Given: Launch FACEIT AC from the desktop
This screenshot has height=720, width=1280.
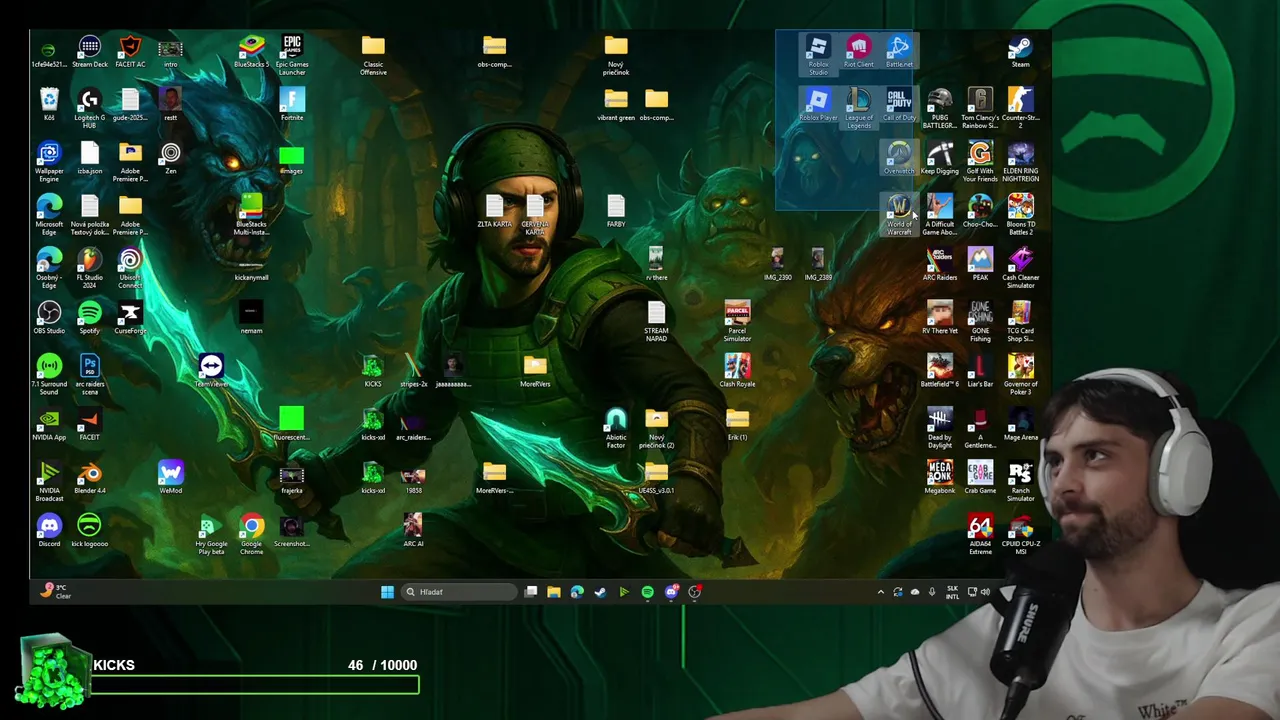Looking at the screenshot, I should click(130, 52).
